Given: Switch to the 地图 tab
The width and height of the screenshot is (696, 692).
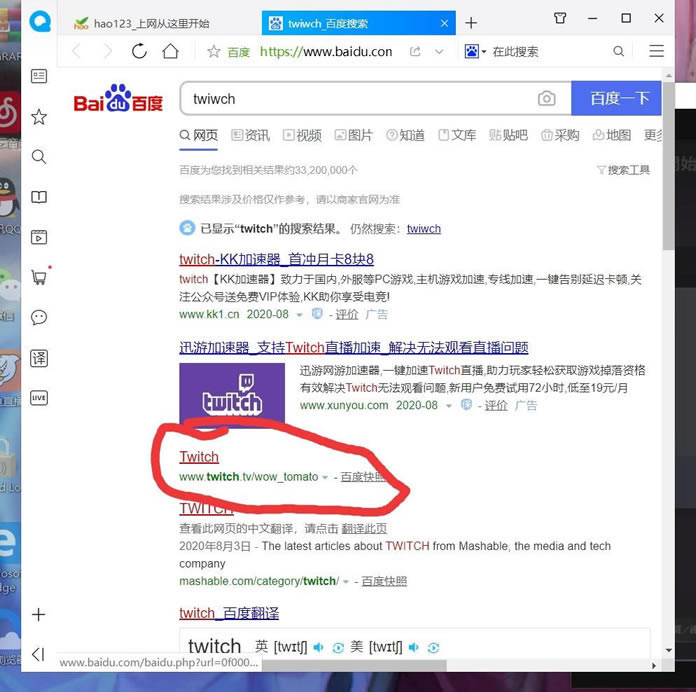Looking at the screenshot, I should point(612,135).
